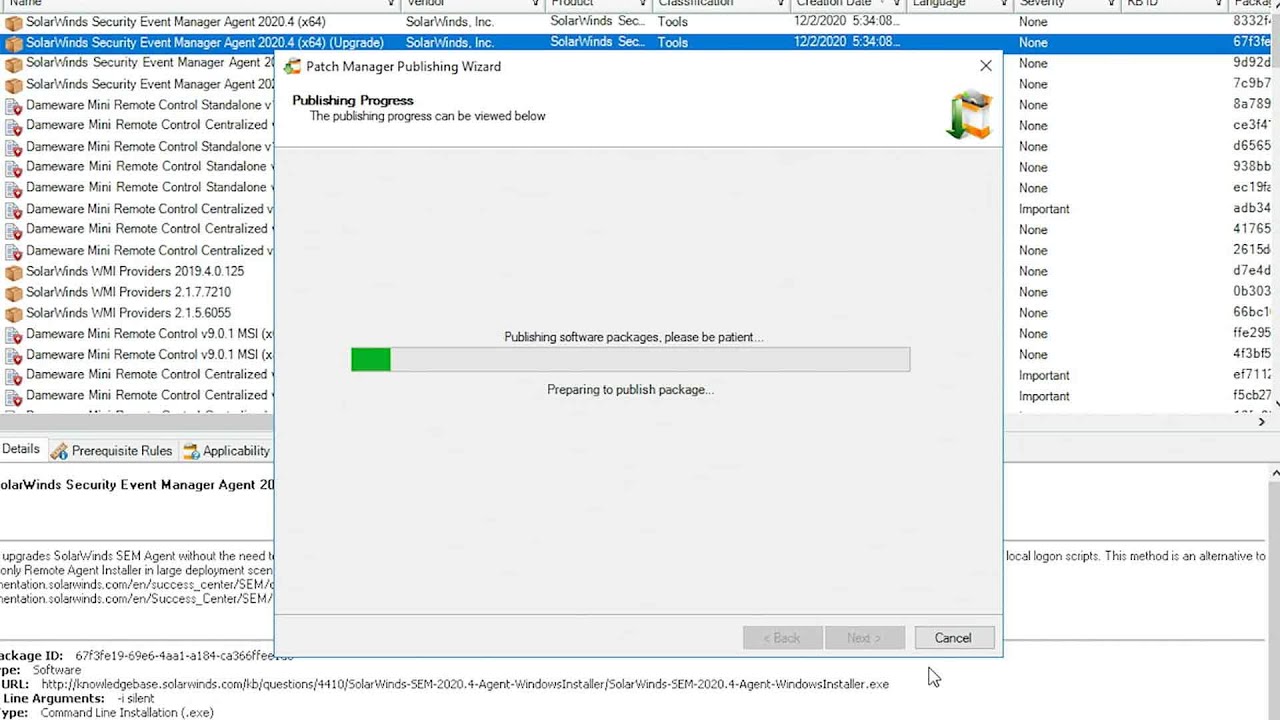The height and width of the screenshot is (720, 1280).
Task: Click the Tools classification in the first row
Action: click(673, 21)
